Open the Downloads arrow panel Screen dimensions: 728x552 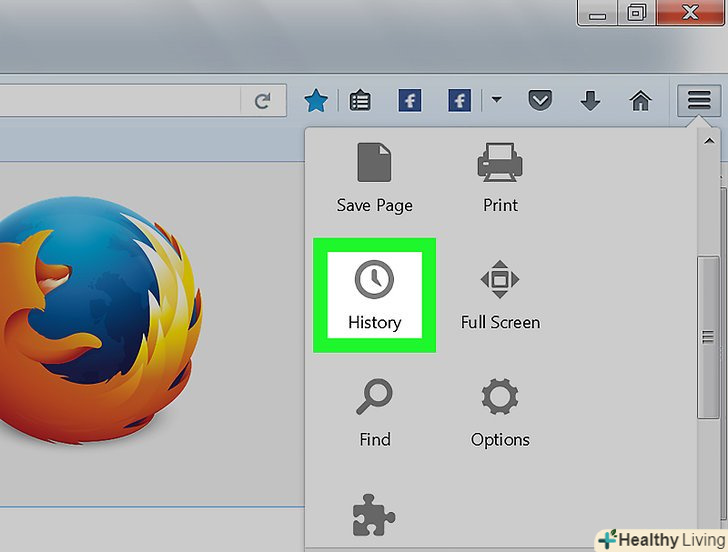(590, 100)
